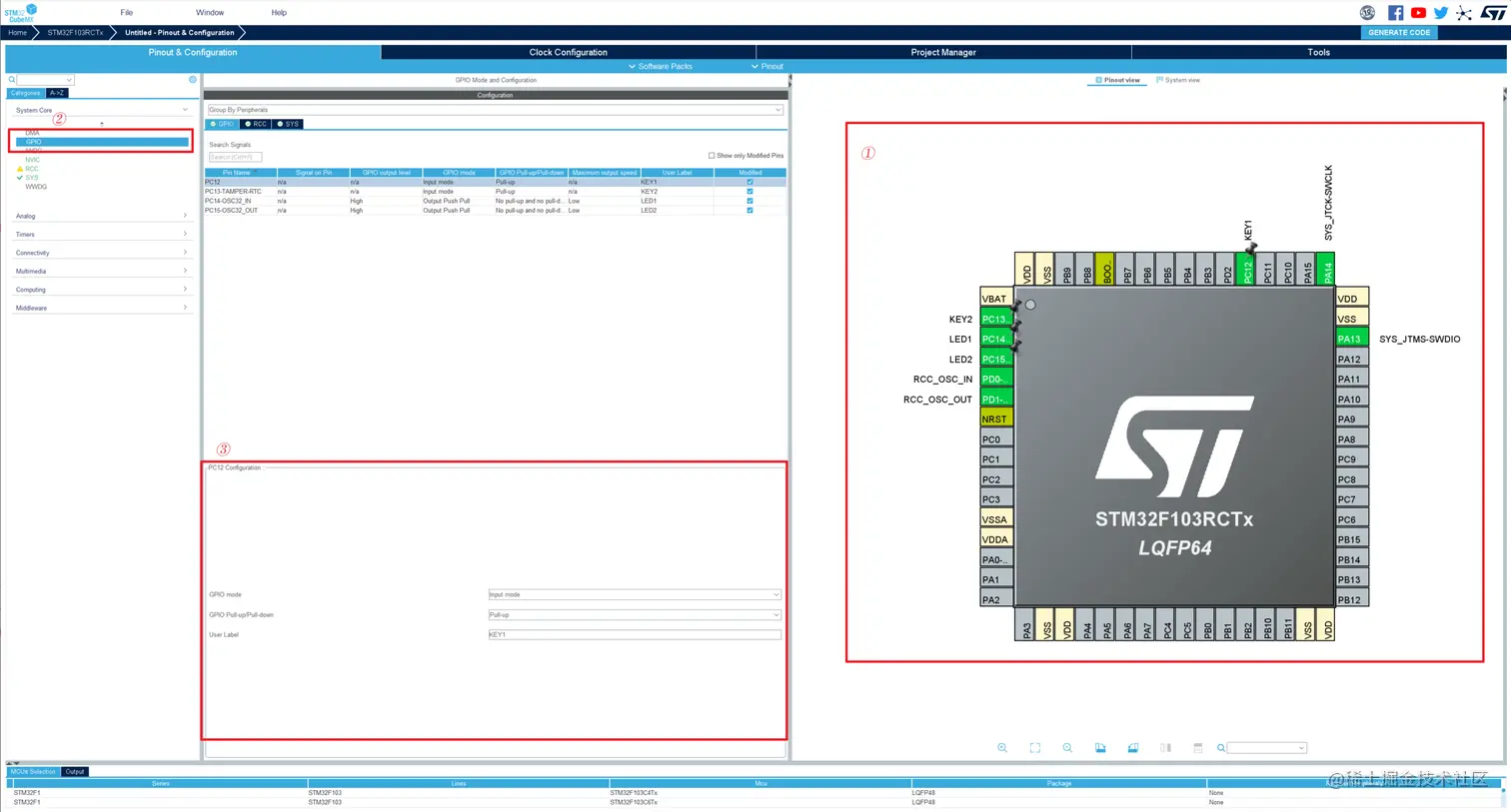Open Software Packs menu
Image resolution: width=1511 pixels, height=812 pixels.
[x=661, y=66]
